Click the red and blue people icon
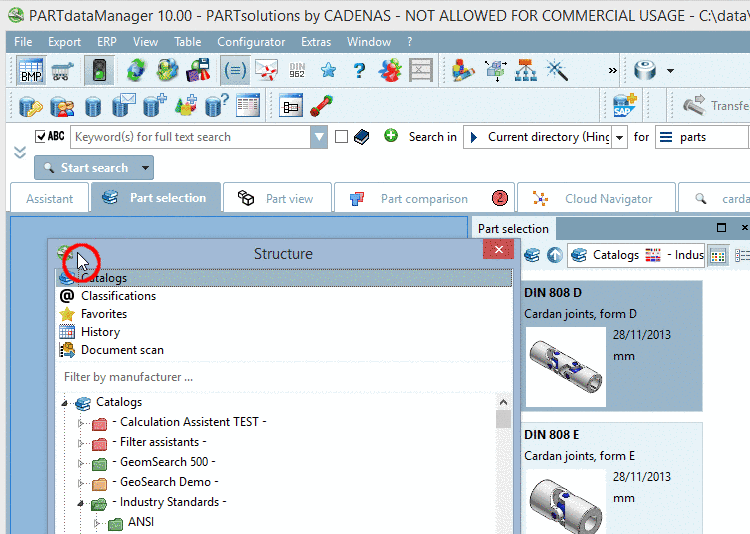The height and width of the screenshot is (534, 750). pos(390,71)
